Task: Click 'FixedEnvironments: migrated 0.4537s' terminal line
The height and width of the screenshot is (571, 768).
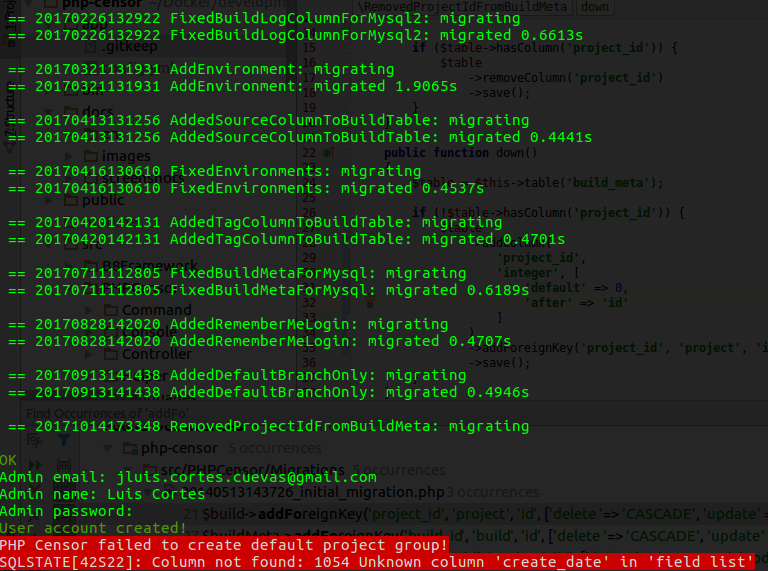Action: point(246,188)
